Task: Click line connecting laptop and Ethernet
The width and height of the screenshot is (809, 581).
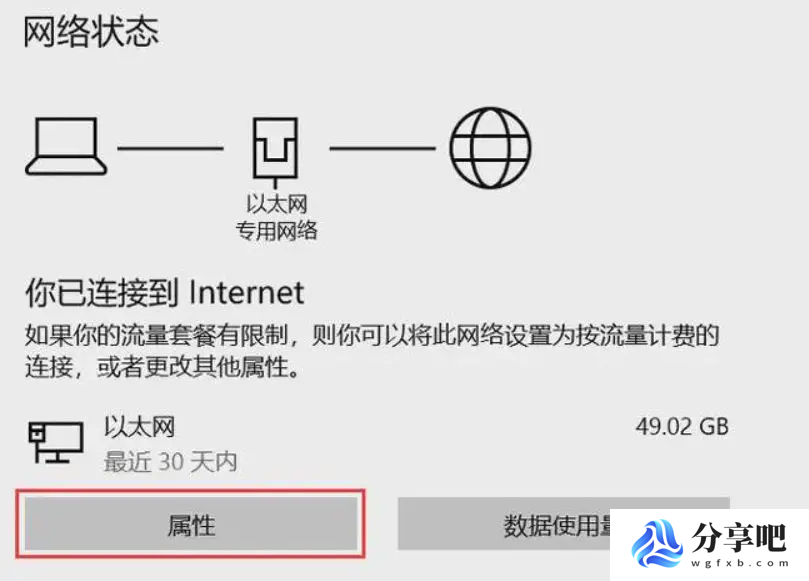Action: [170, 148]
